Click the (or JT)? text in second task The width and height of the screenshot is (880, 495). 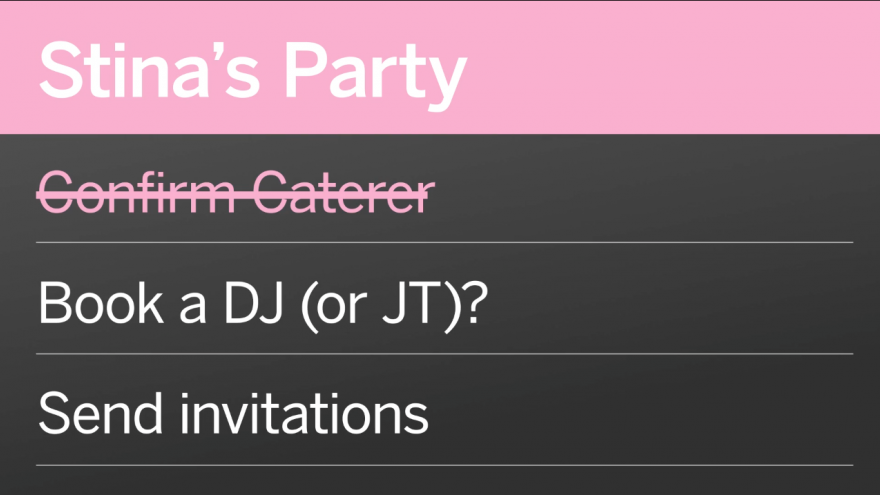pyautogui.click(x=394, y=305)
